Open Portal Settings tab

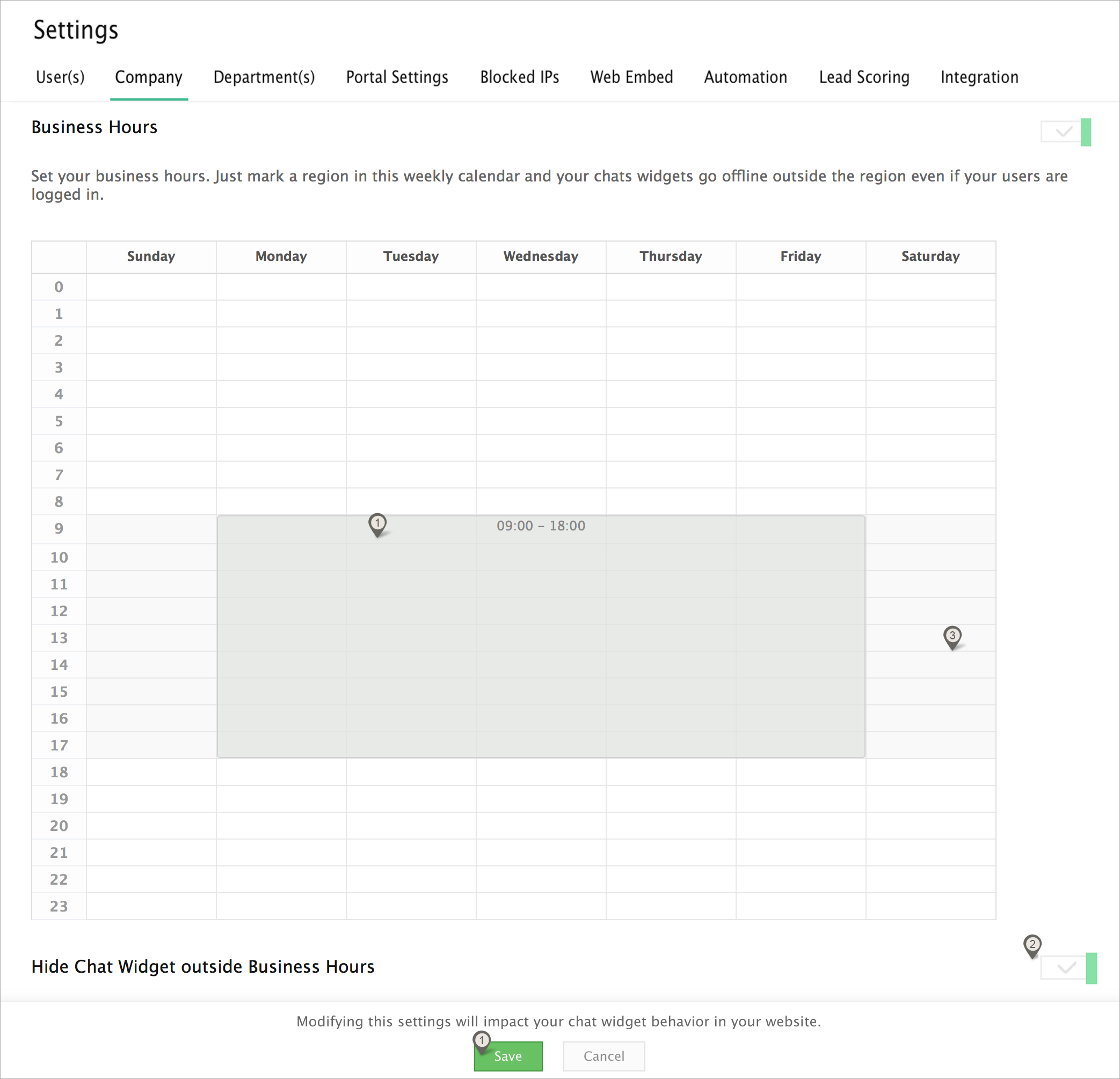click(x=397, y=77)
